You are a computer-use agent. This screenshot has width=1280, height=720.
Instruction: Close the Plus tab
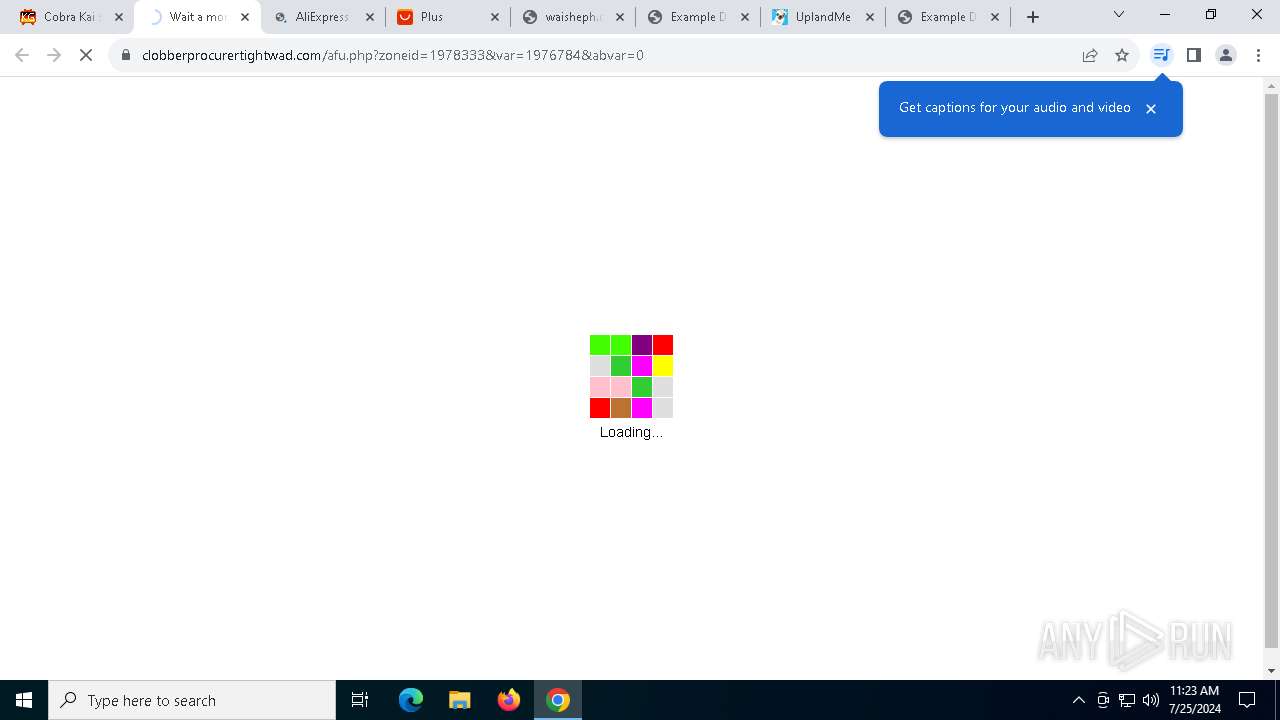tap(495, 17)
